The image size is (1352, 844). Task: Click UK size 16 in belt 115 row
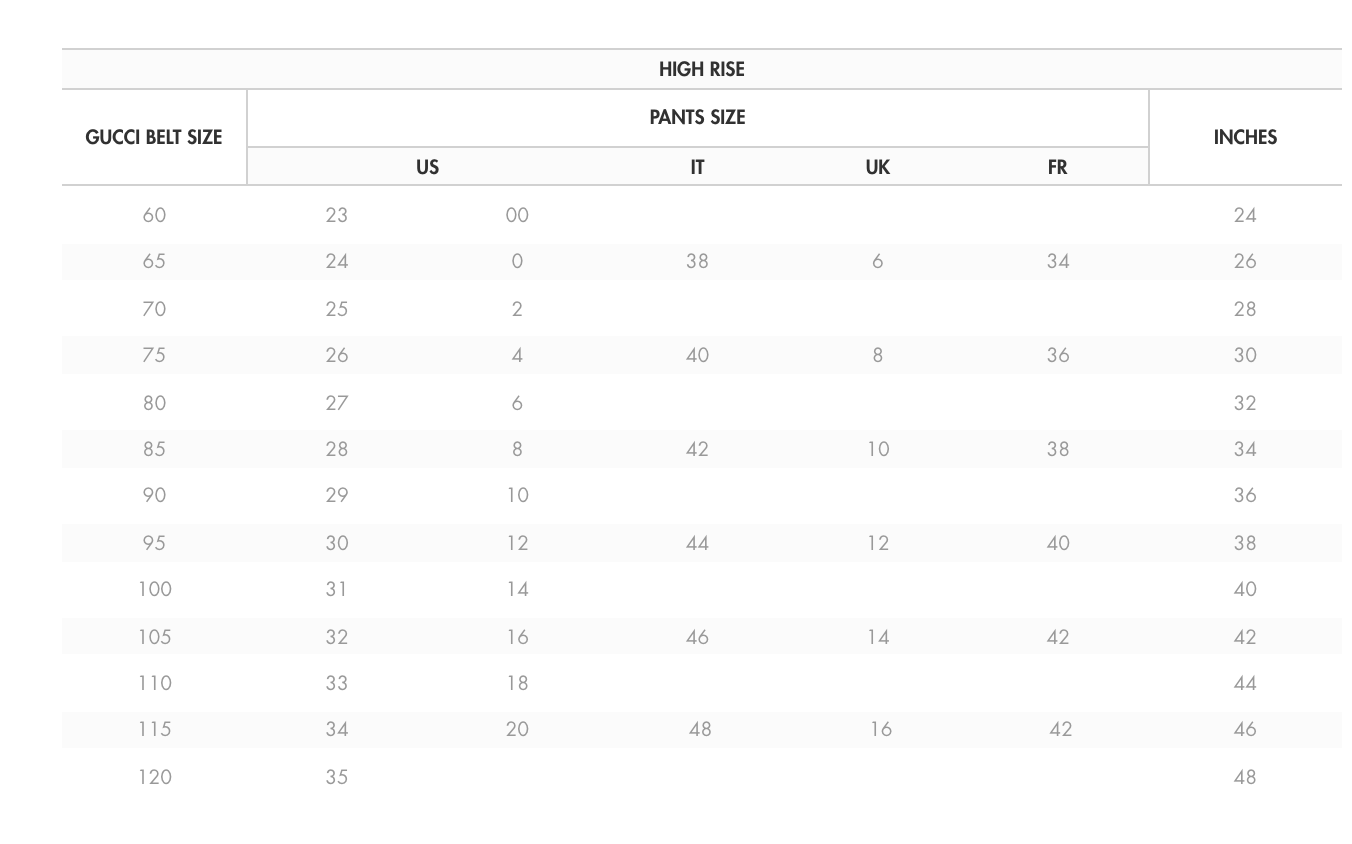(x=880, y=729)
